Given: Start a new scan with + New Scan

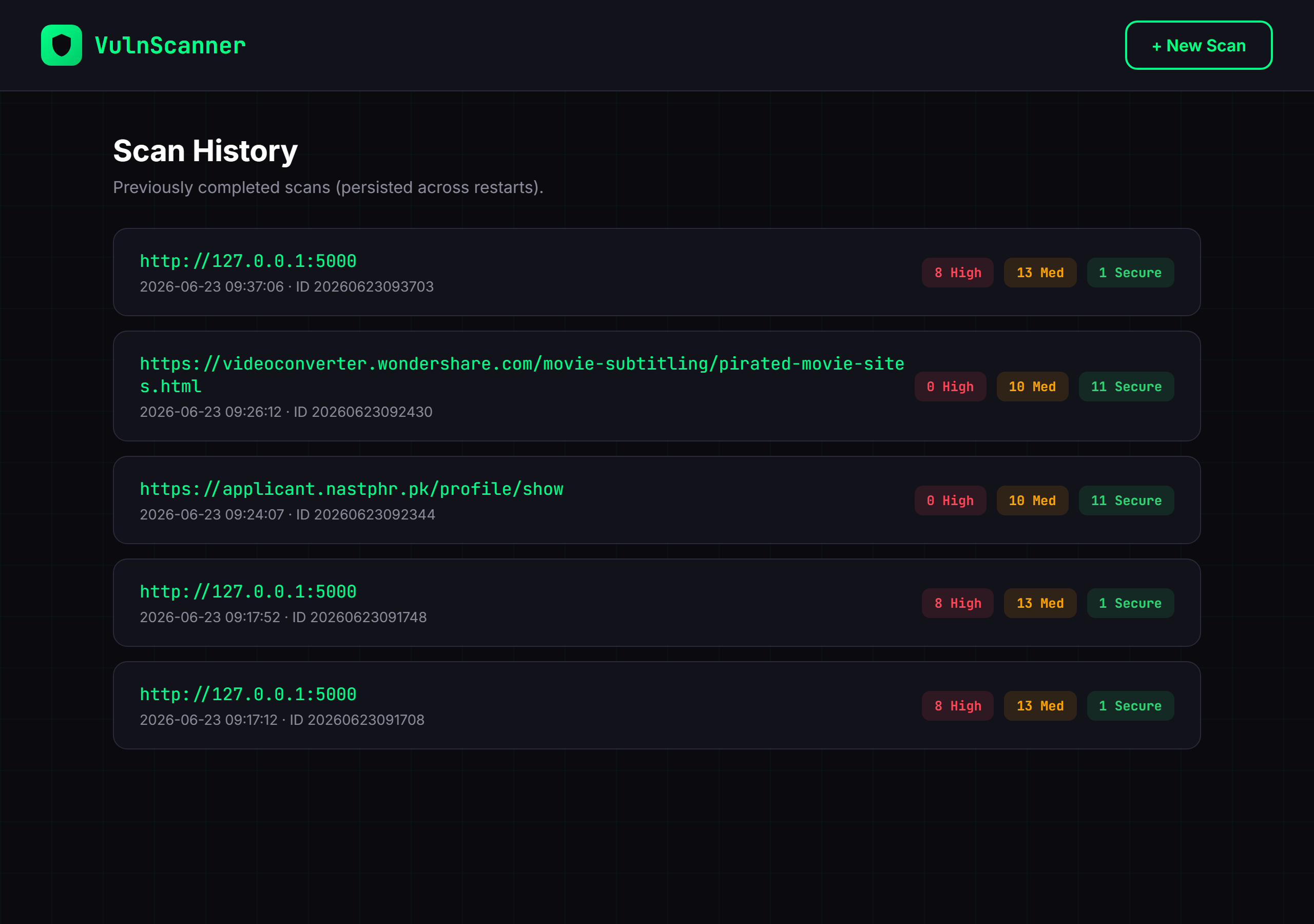Looking at the screenshot, I should click(1199, 45).
